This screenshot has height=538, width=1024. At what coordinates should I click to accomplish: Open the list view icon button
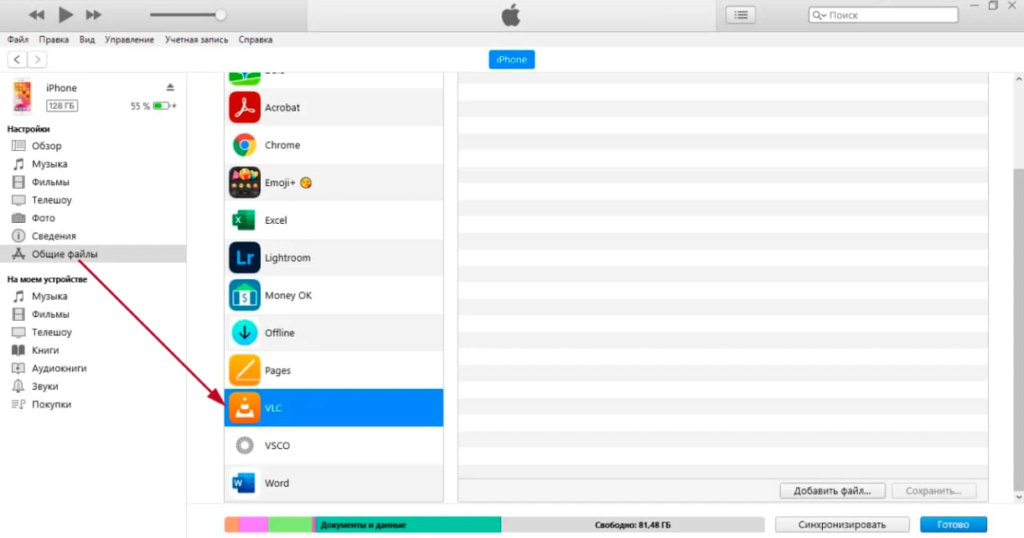741,14
